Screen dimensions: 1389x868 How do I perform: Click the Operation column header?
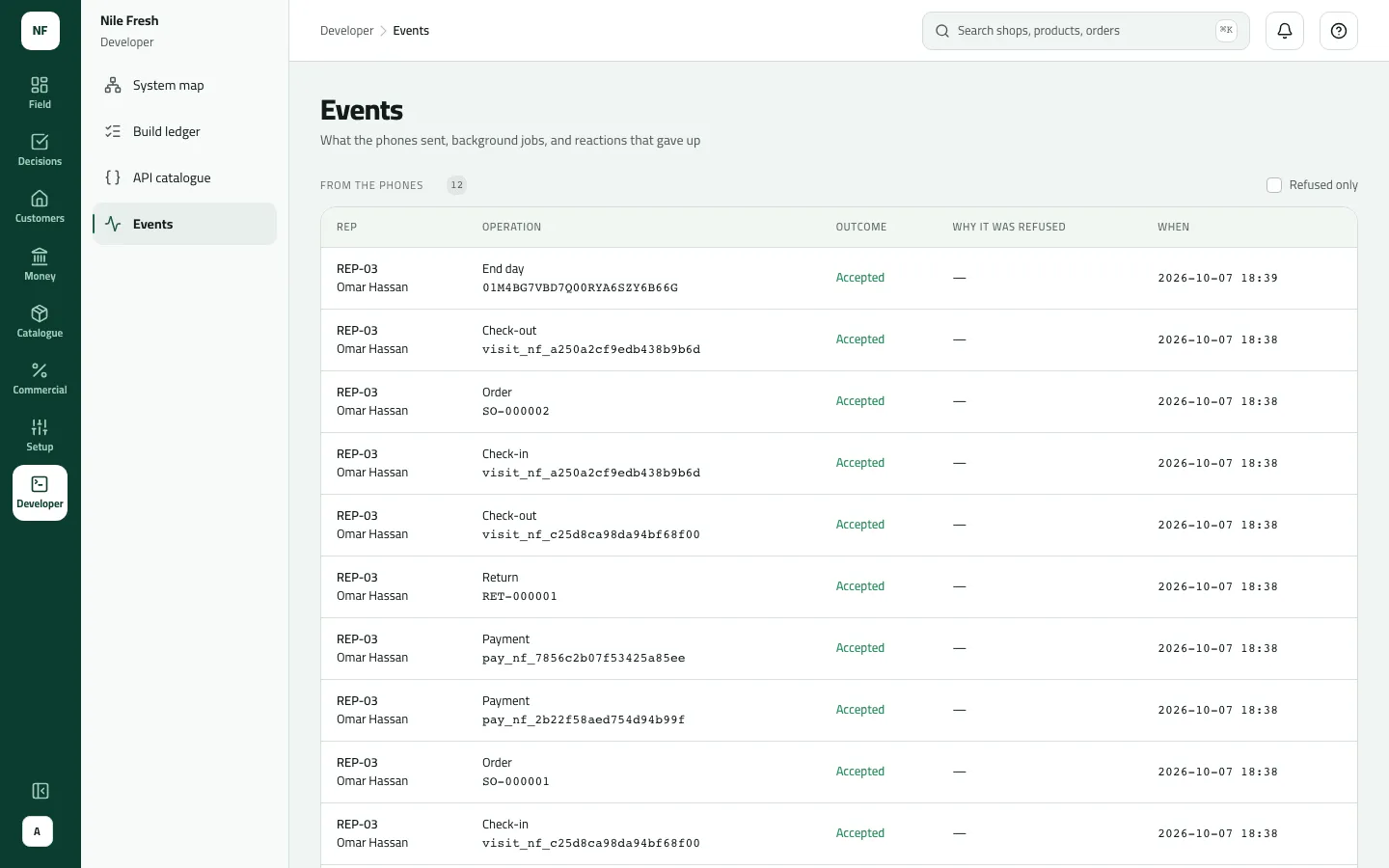[x=511, y=228]
